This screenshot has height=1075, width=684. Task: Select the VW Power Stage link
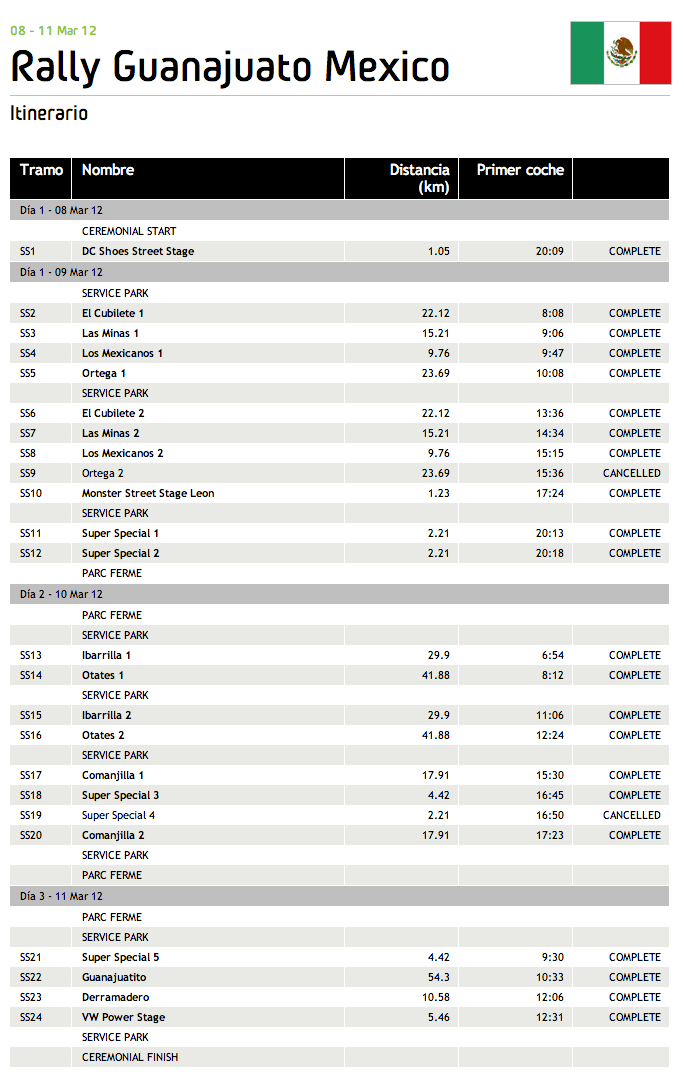click(x=124, y=1017)
